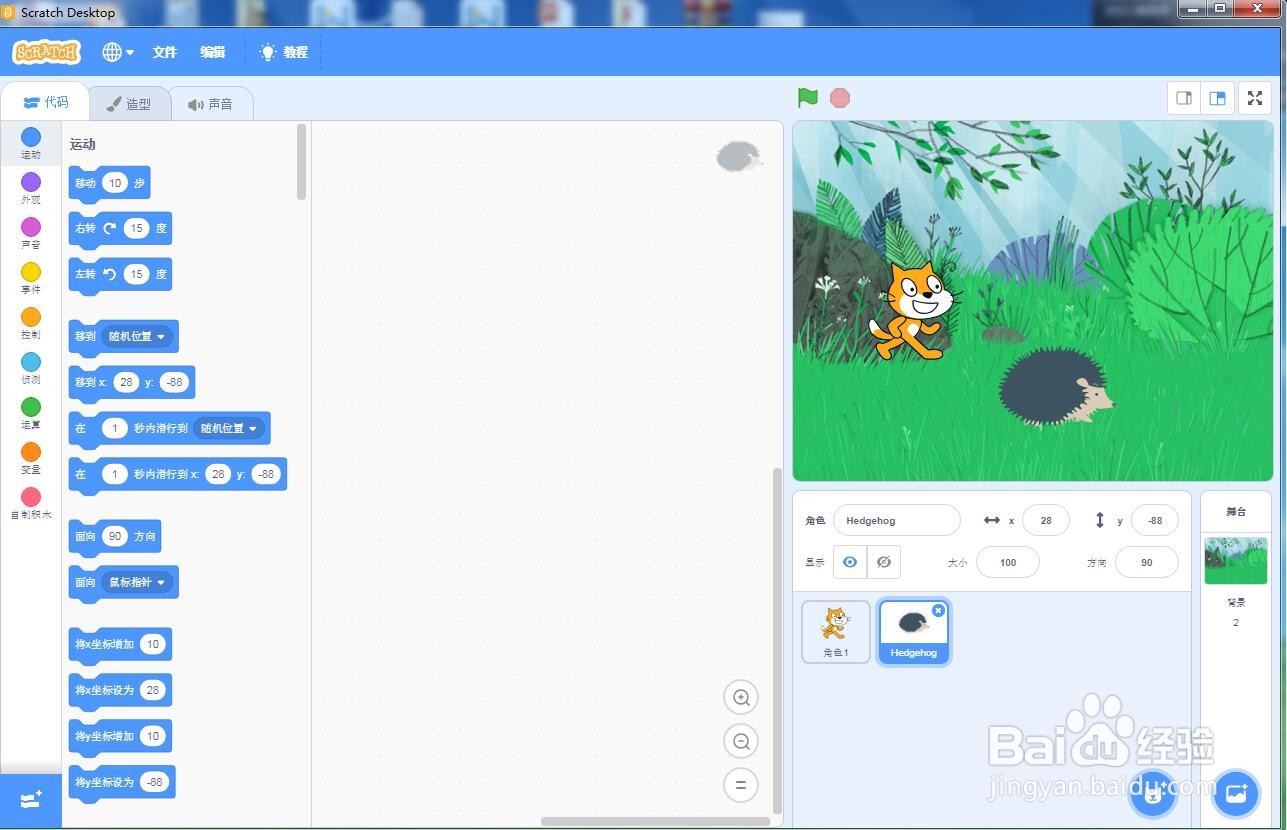This screenshot has height=830, width=1287.
Task: Zoom in on the code workspace
Action: [741, 697]
